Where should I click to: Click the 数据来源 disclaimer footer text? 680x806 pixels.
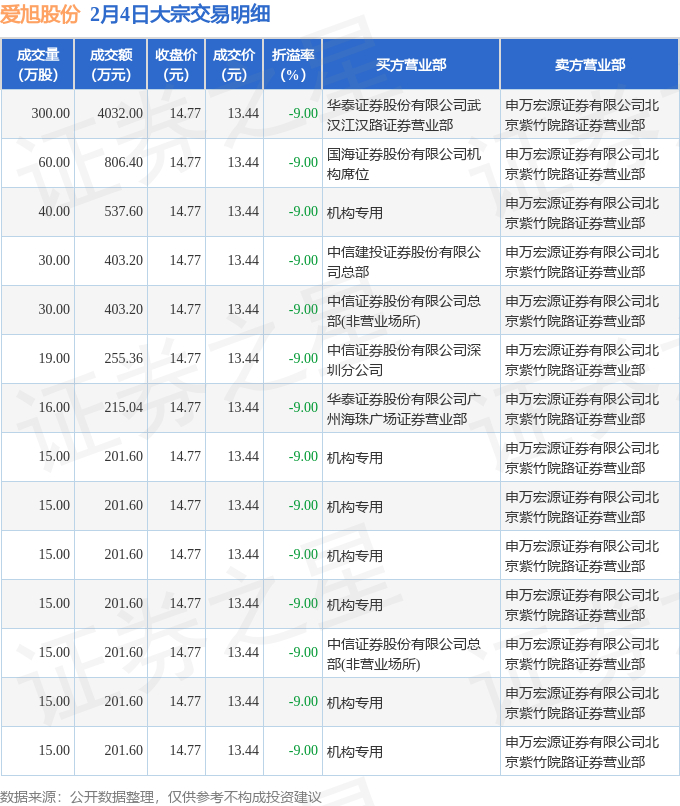pos(162,797)
